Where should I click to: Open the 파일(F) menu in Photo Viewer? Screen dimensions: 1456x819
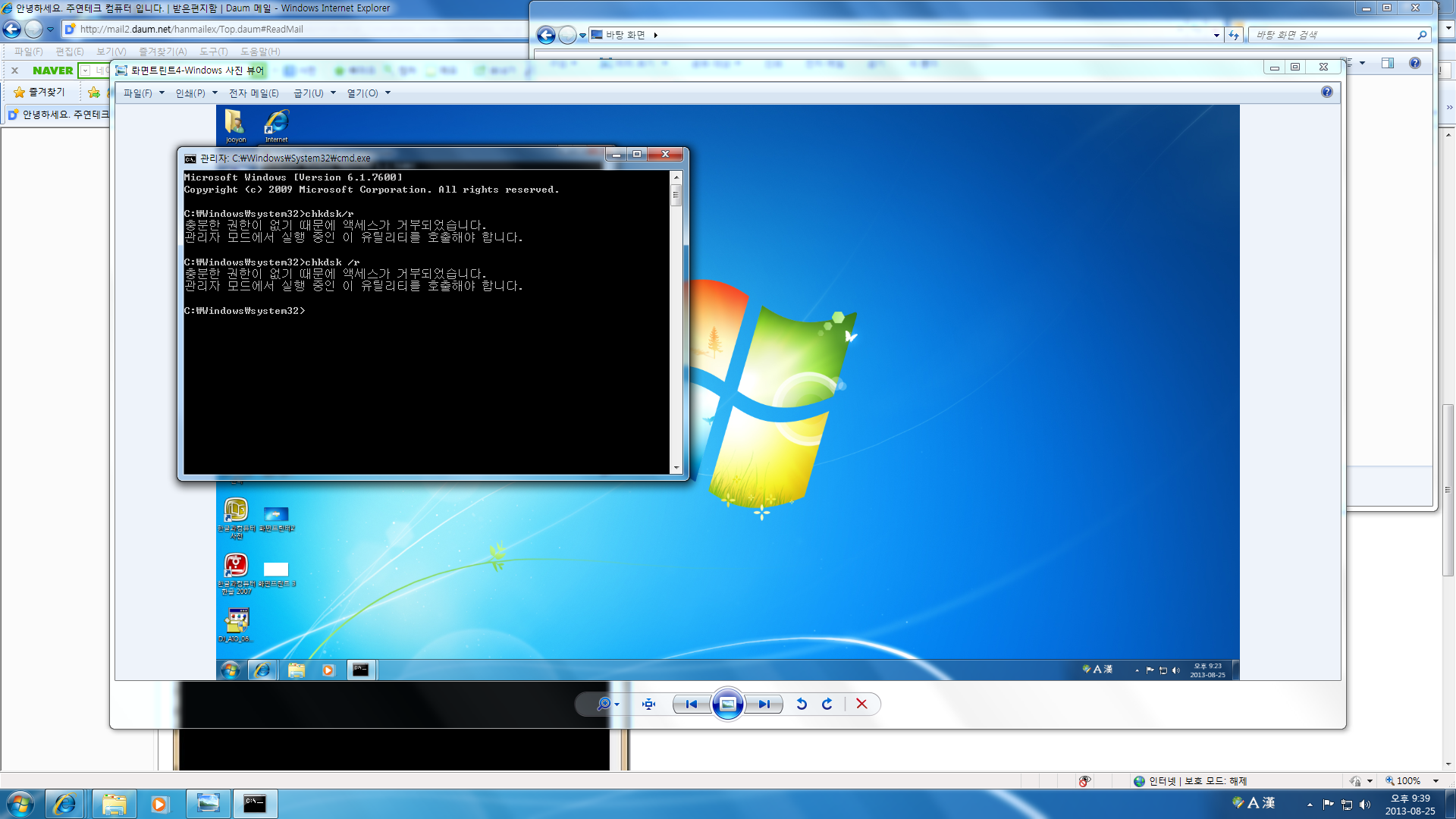(x=144, y=93)
